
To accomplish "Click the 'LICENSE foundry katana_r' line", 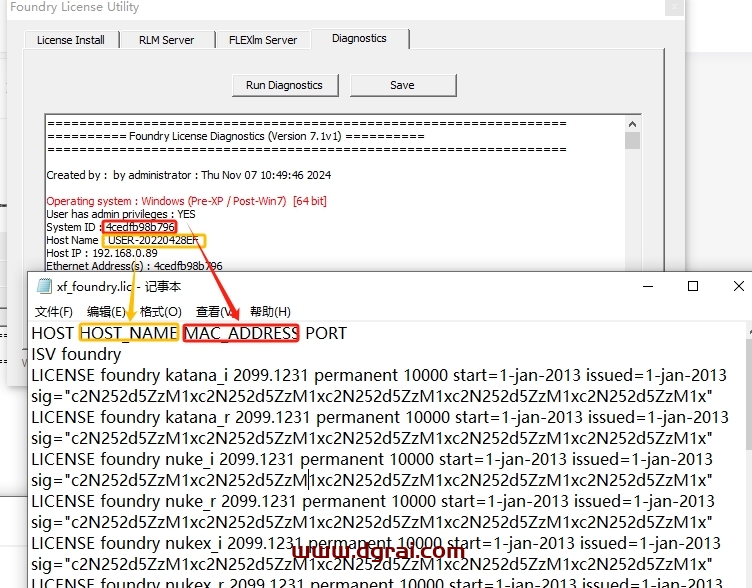I will (380, 417).
